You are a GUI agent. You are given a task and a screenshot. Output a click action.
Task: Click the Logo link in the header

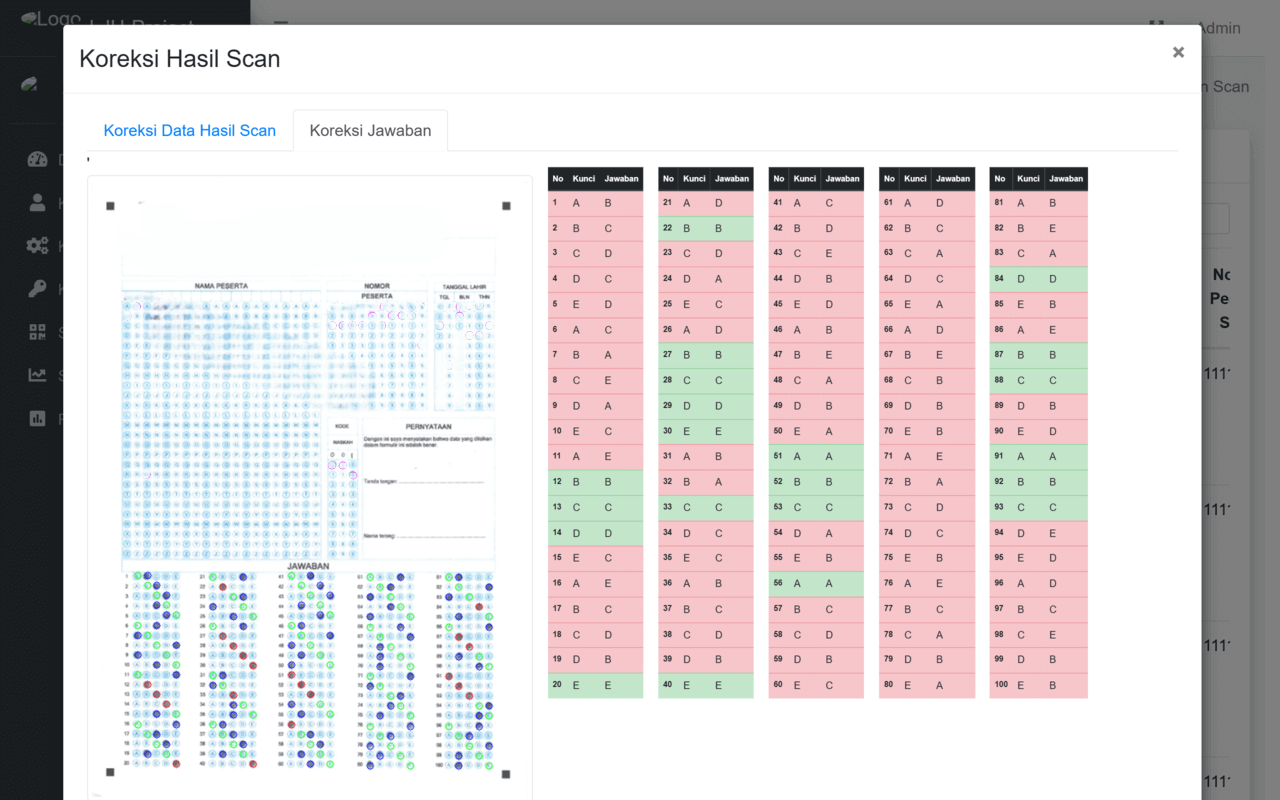(x=45, y=17)
